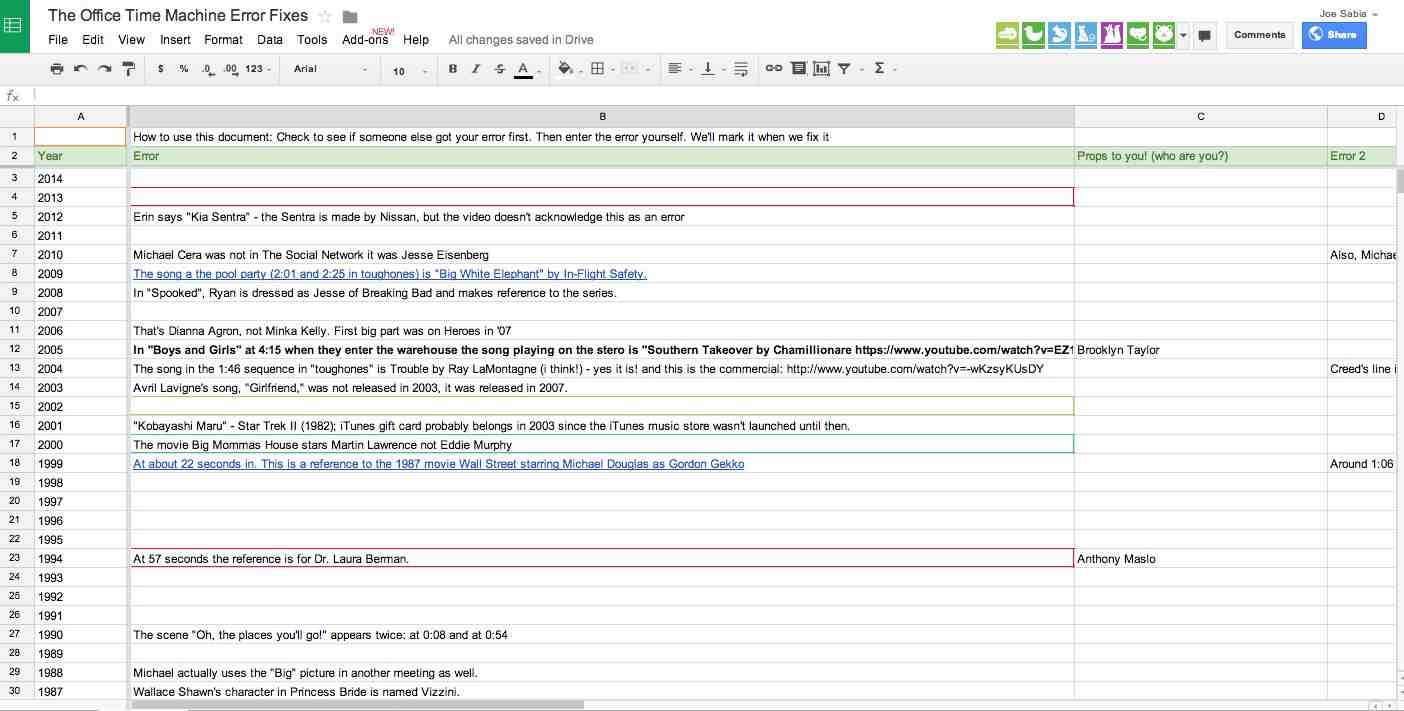Open the font size dropdown
The height and width of the screenshot is (711, 1404).
coord(410,70)
